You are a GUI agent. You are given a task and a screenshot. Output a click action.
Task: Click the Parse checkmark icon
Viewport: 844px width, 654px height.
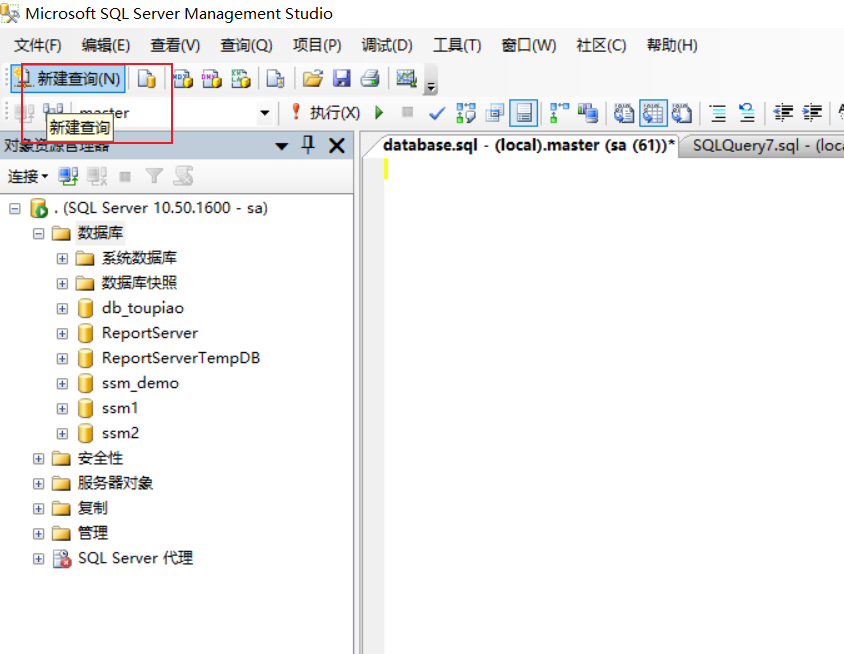point(437,113)
